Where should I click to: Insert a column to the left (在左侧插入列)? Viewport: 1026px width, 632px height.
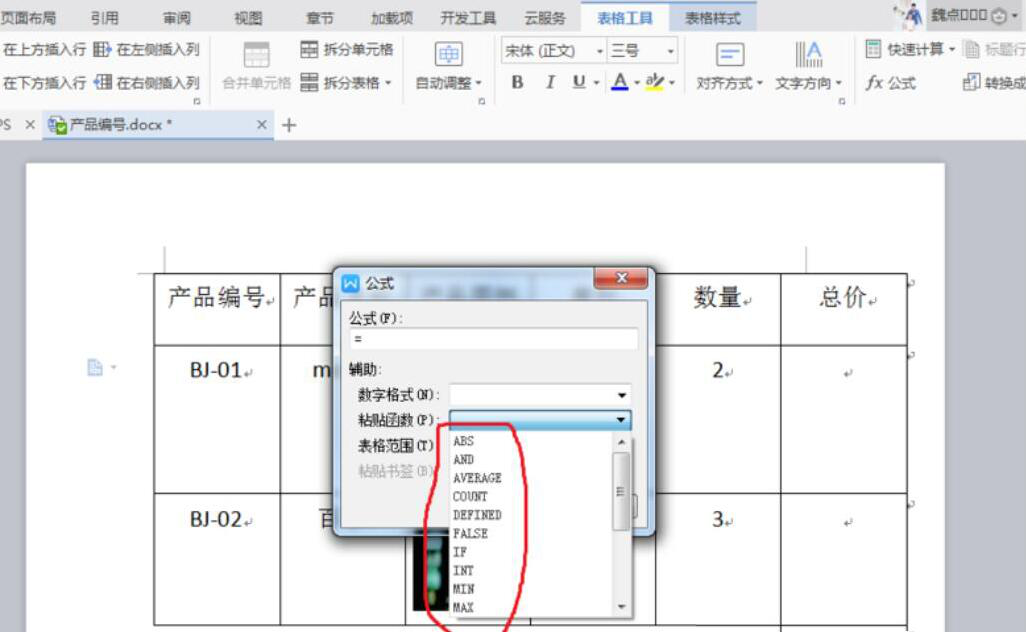[146, 50]
